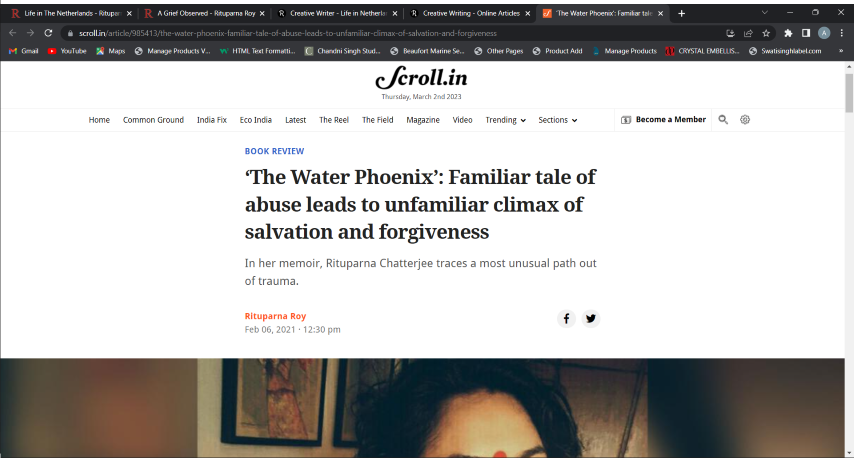Share article via Facebook icon
The height and width of the screenshot is (458, 854).
(566, 319)
